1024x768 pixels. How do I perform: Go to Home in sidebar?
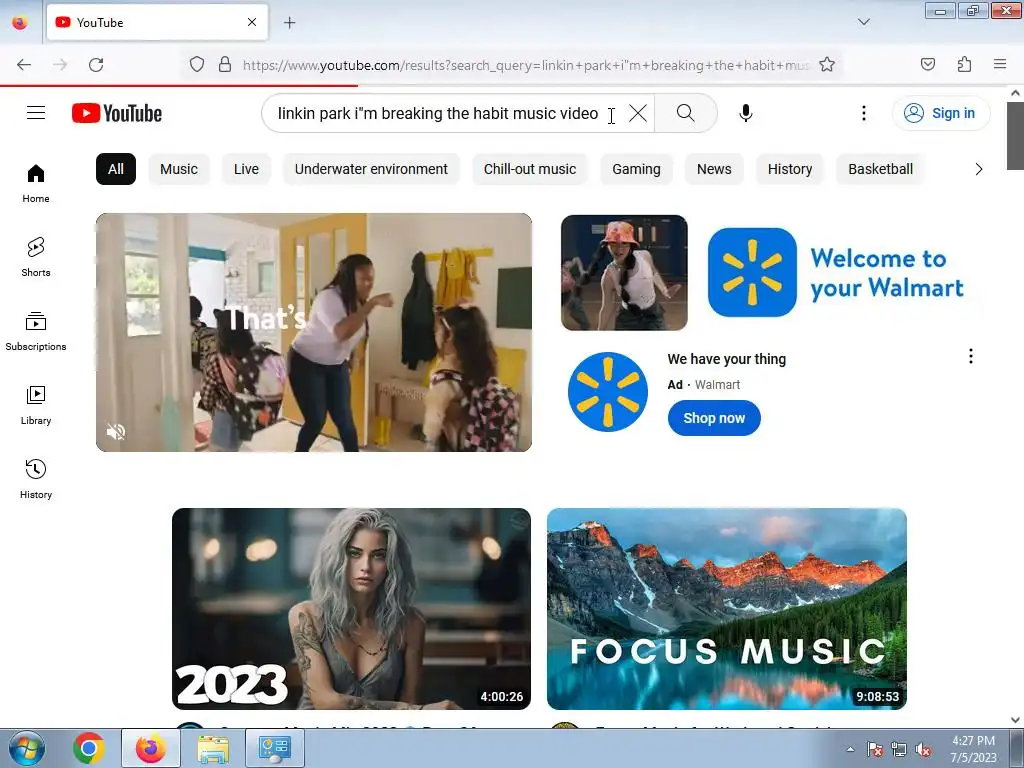(x=36, y=184)
